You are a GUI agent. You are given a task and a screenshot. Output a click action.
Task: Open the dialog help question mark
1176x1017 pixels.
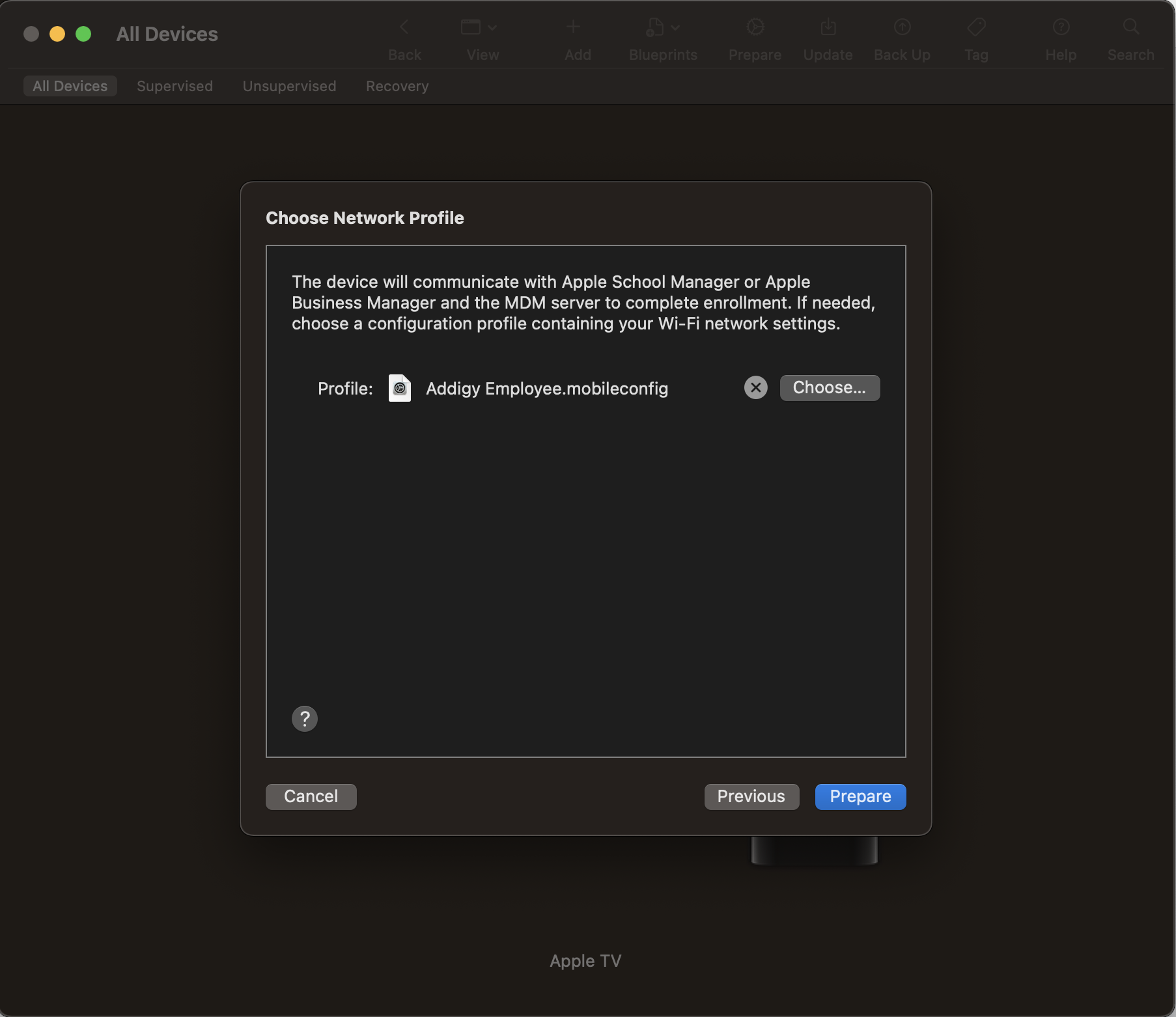(305, 719)
